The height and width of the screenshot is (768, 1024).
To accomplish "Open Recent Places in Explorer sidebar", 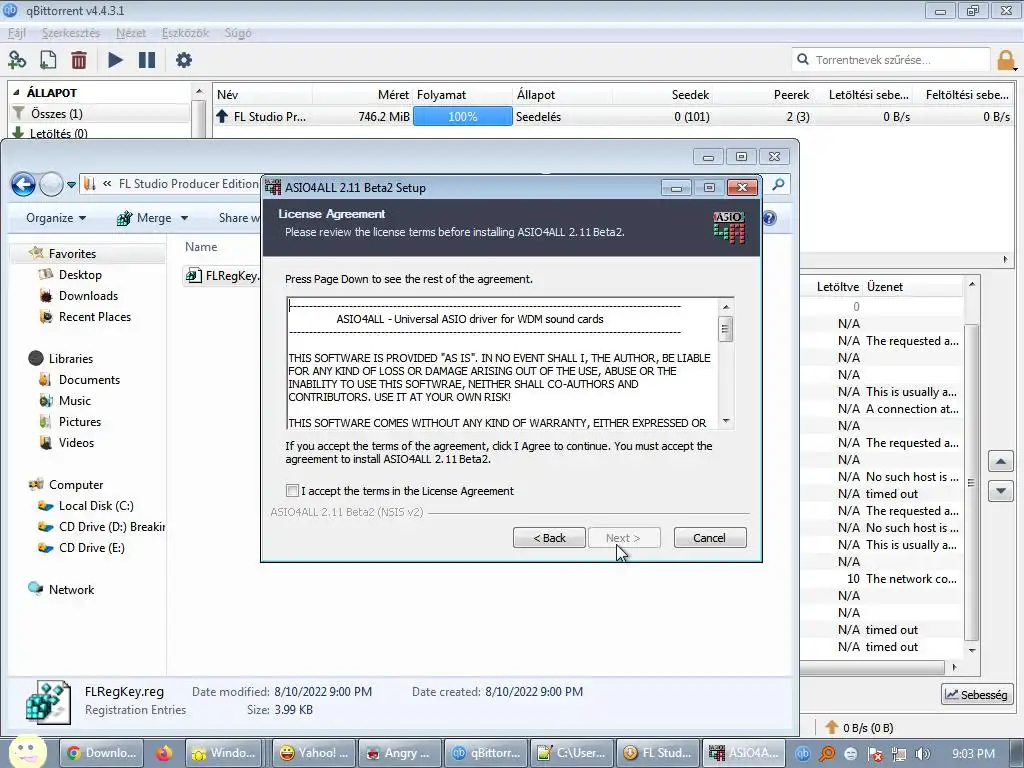I will [95, 317].
